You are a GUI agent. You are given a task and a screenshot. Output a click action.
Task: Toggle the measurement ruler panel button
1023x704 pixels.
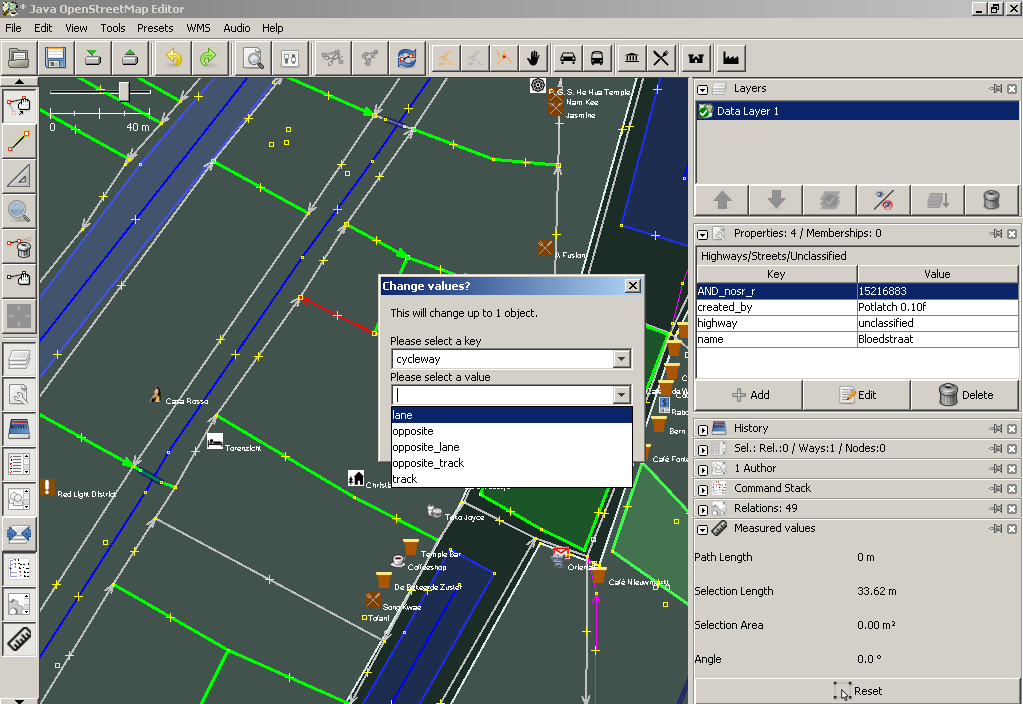pyautogui.click(x=19, y=639)
